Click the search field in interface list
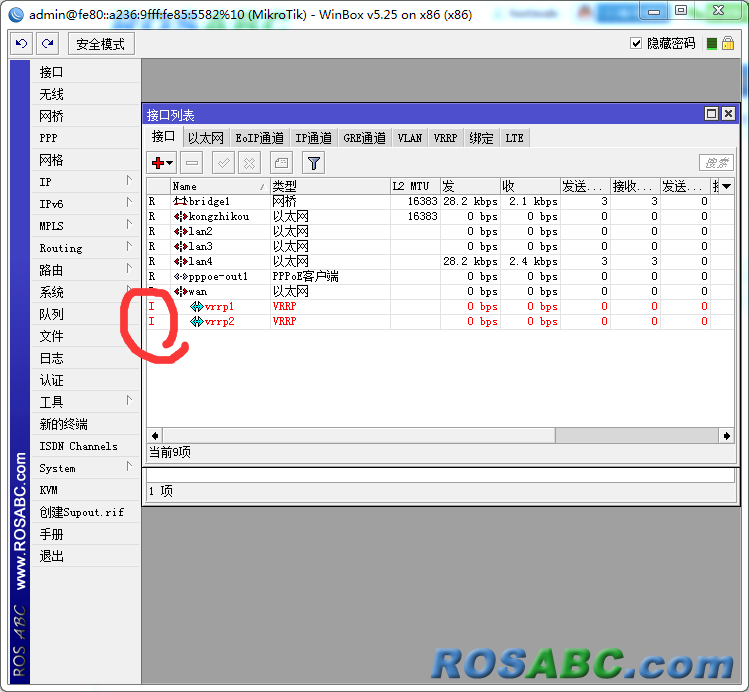749x692 pixels. [x=716, y=163]
